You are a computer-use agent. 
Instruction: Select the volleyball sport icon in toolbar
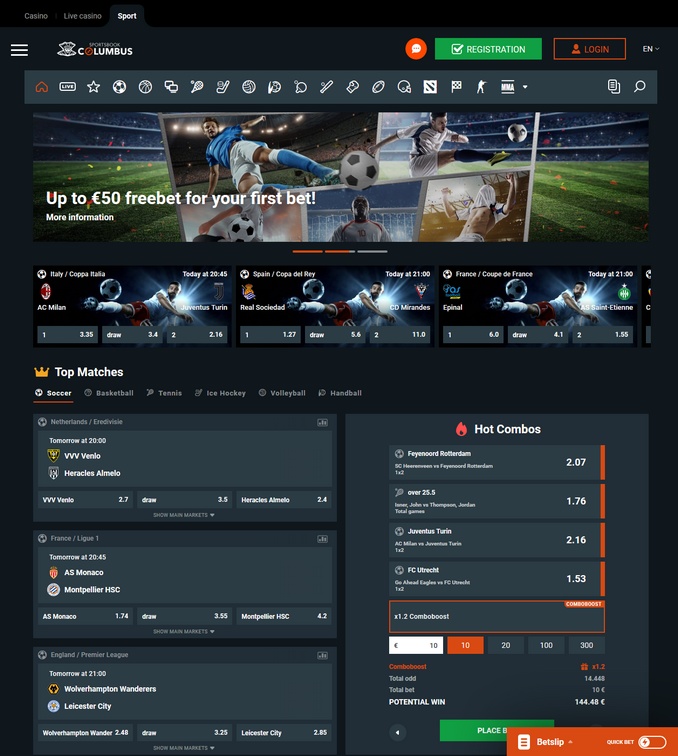pos(249,87)
